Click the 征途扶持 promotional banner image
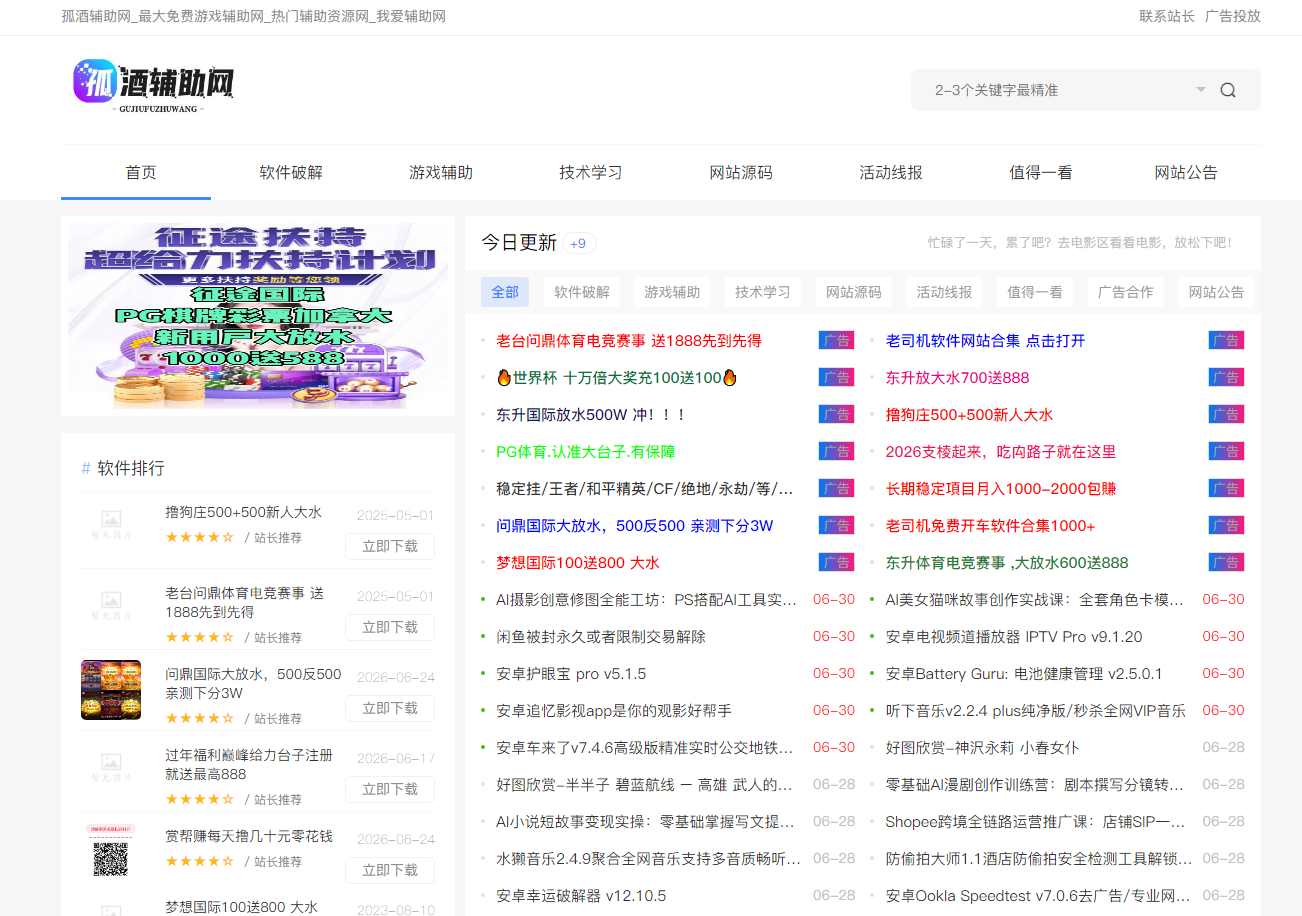This screenshot has width=1302, height=916. [258, 316]
